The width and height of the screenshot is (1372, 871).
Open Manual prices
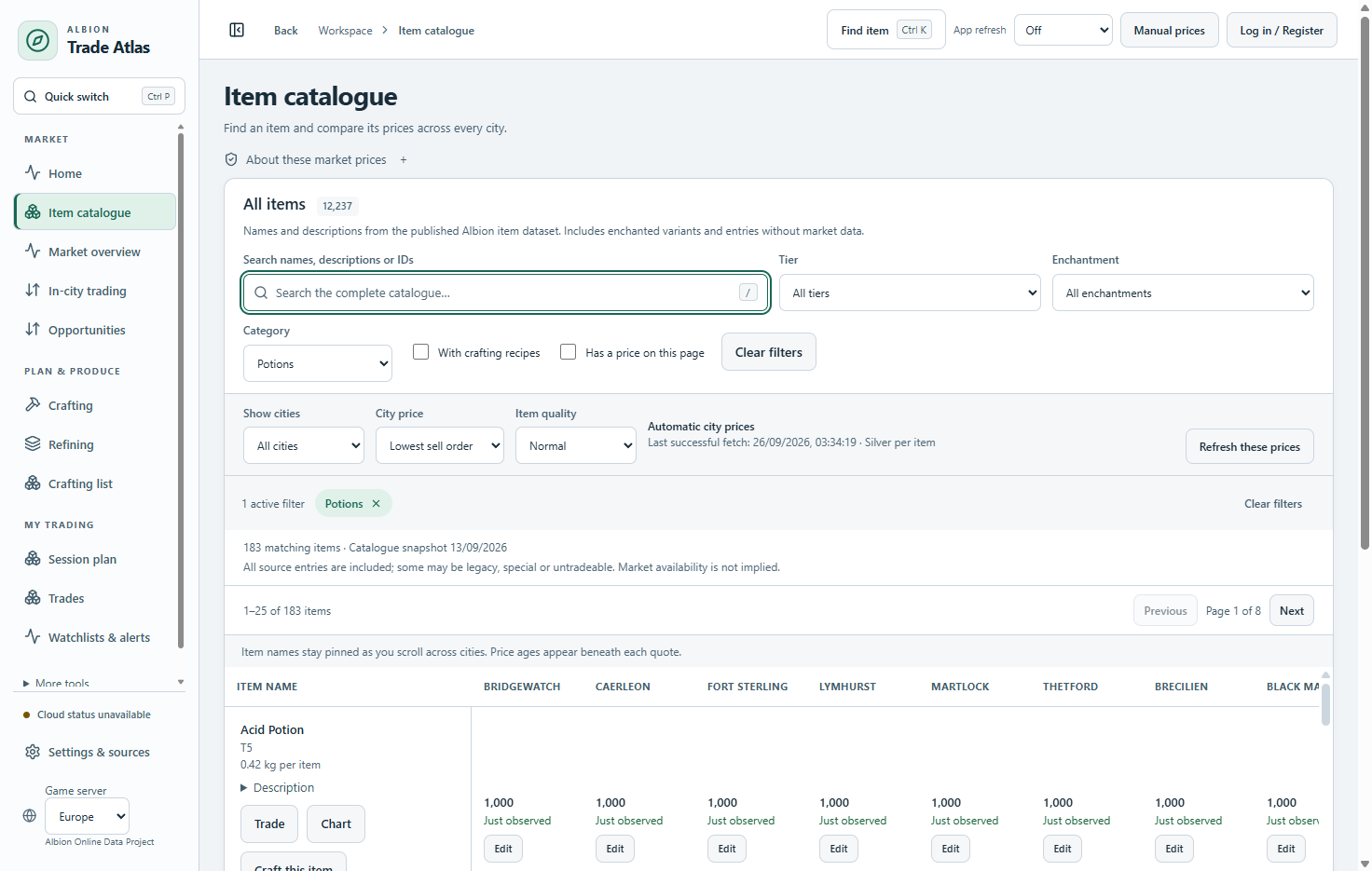point(1169,30)
